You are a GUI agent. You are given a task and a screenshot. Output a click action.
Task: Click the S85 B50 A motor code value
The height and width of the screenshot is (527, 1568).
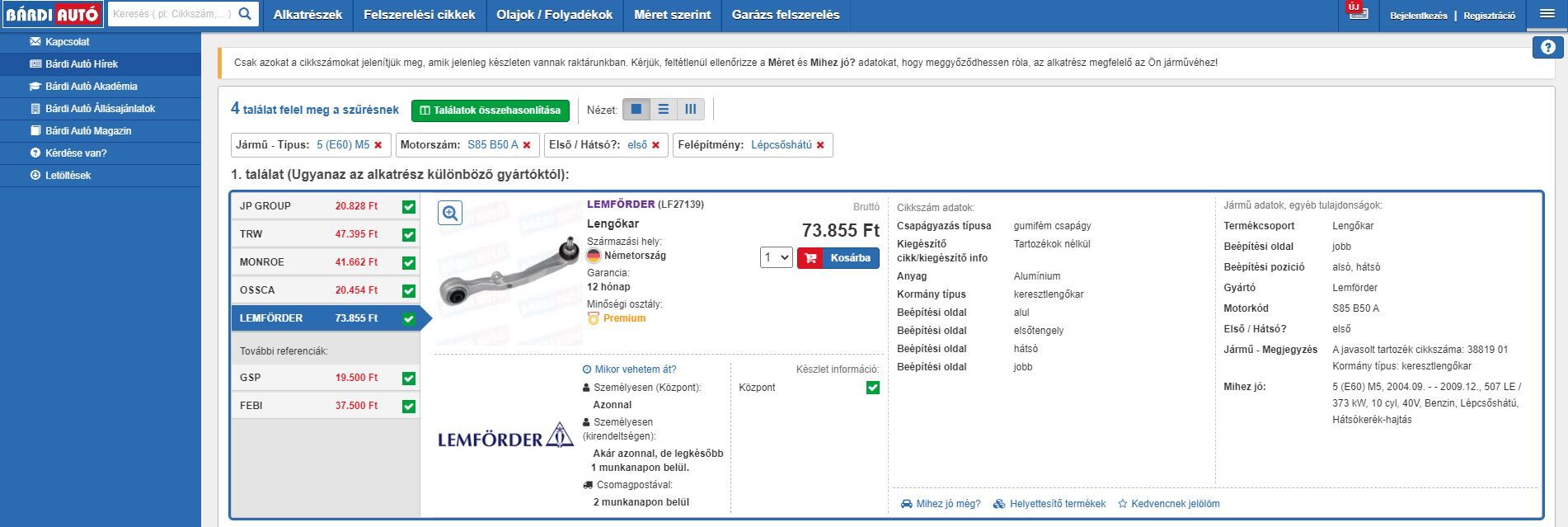(x=1355, y=308)
